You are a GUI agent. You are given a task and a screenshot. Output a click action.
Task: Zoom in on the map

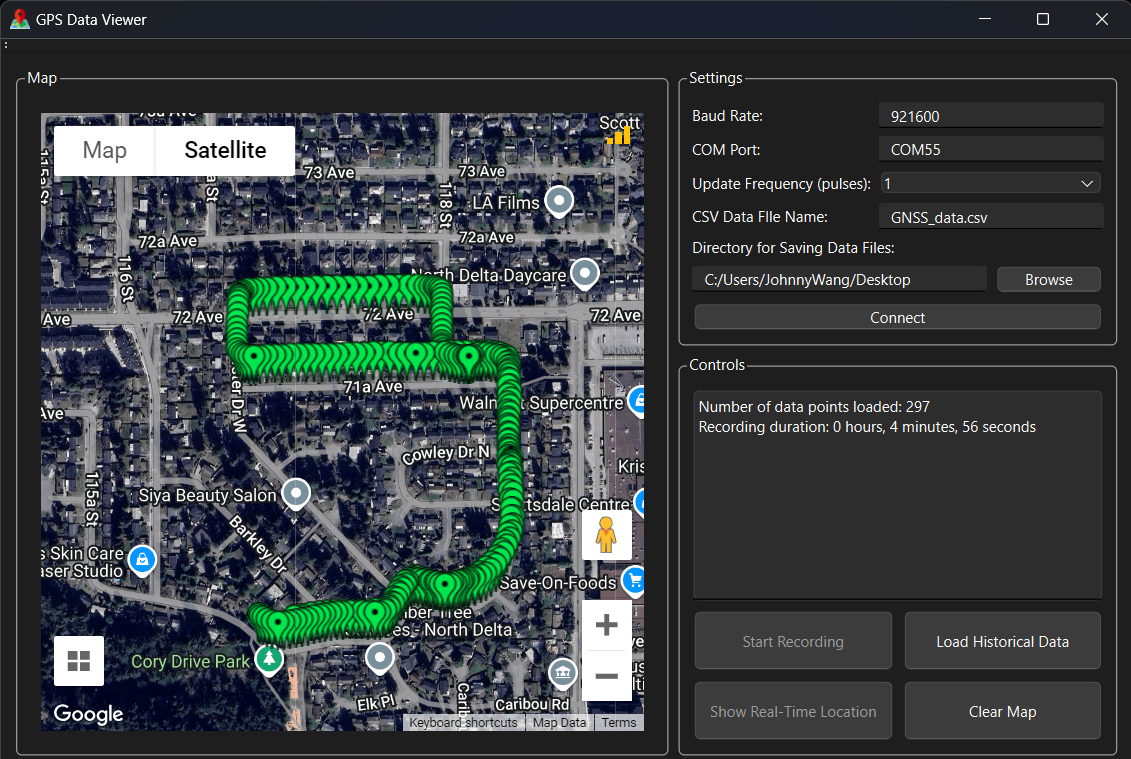pos(607,625)
